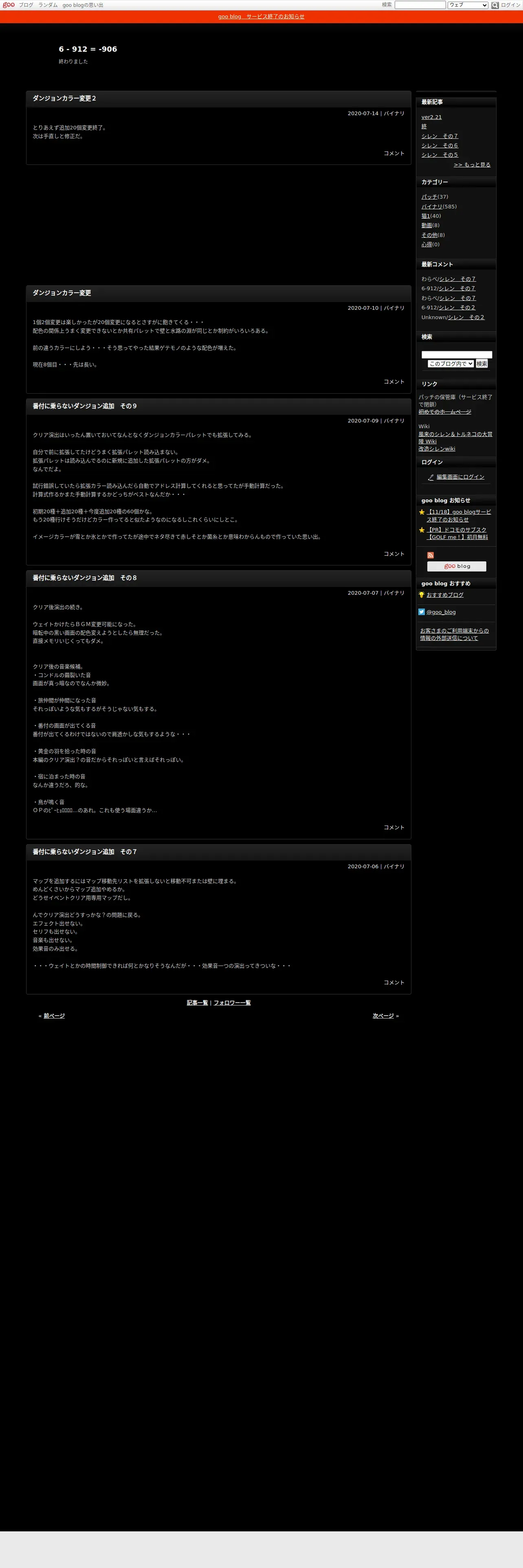
Task: Click the magnifier search icon in top bar
Action: pos(495,5)
